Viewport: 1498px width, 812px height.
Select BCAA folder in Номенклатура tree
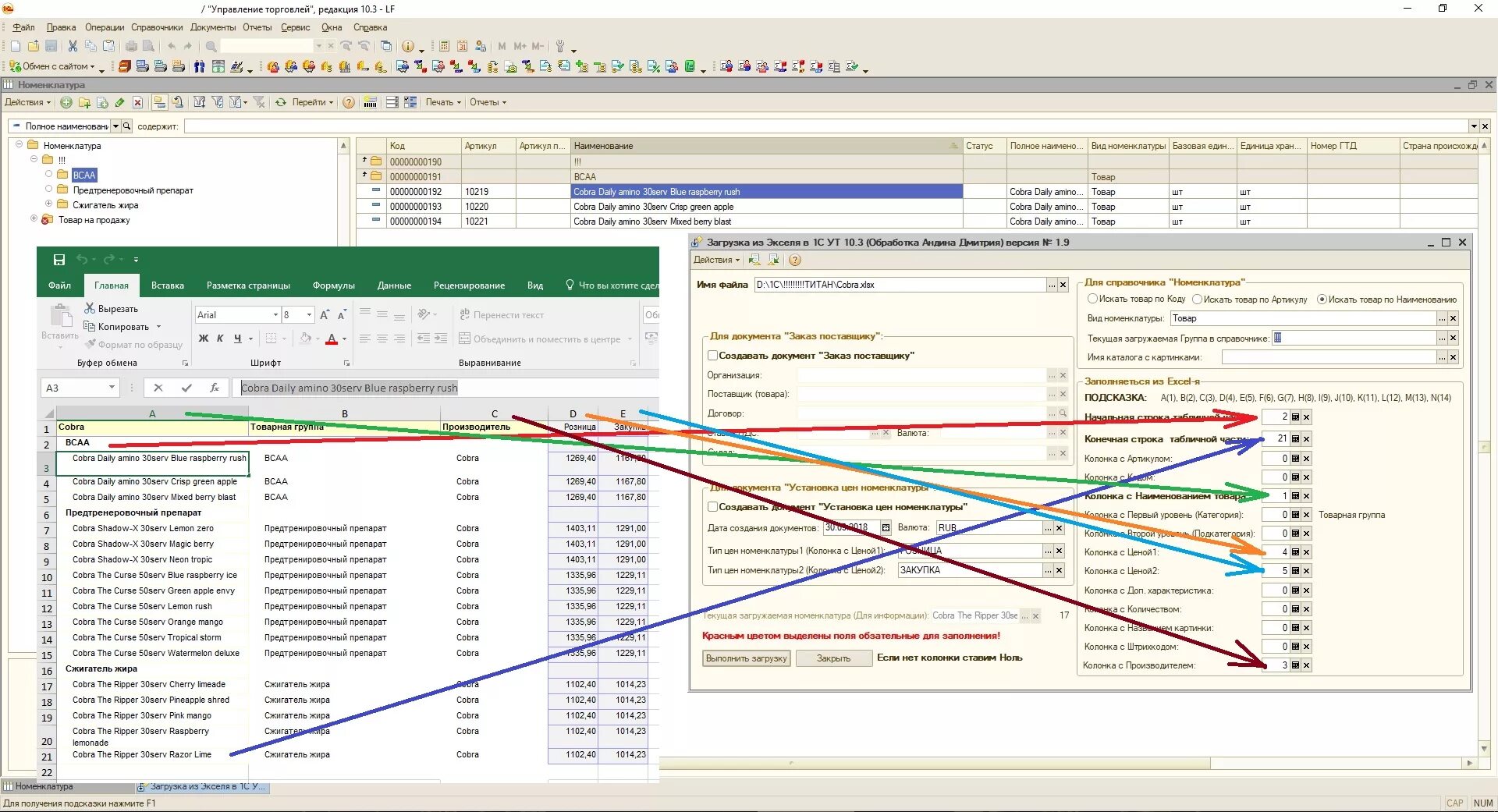(x=84, y=175)
